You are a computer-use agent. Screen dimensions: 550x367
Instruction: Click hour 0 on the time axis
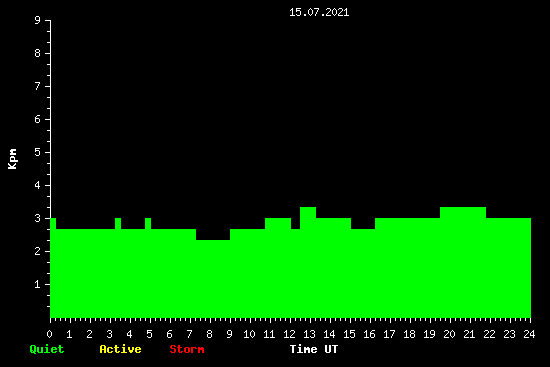(49, 334)
